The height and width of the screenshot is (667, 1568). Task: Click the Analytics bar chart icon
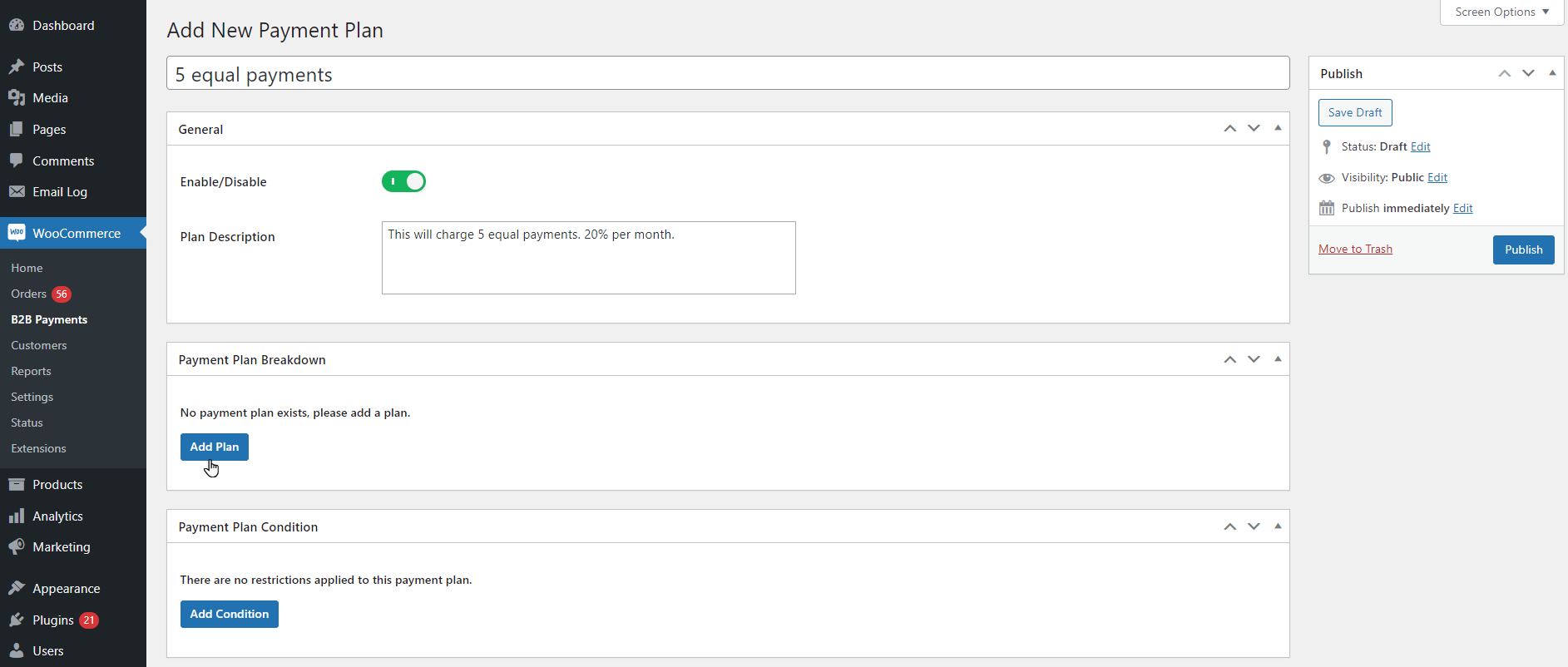point(17,516)
